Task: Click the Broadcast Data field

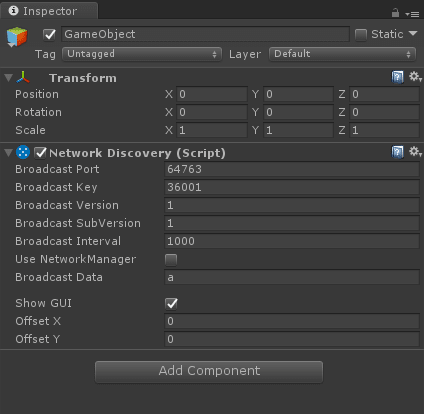Action: tap(292, 277)
